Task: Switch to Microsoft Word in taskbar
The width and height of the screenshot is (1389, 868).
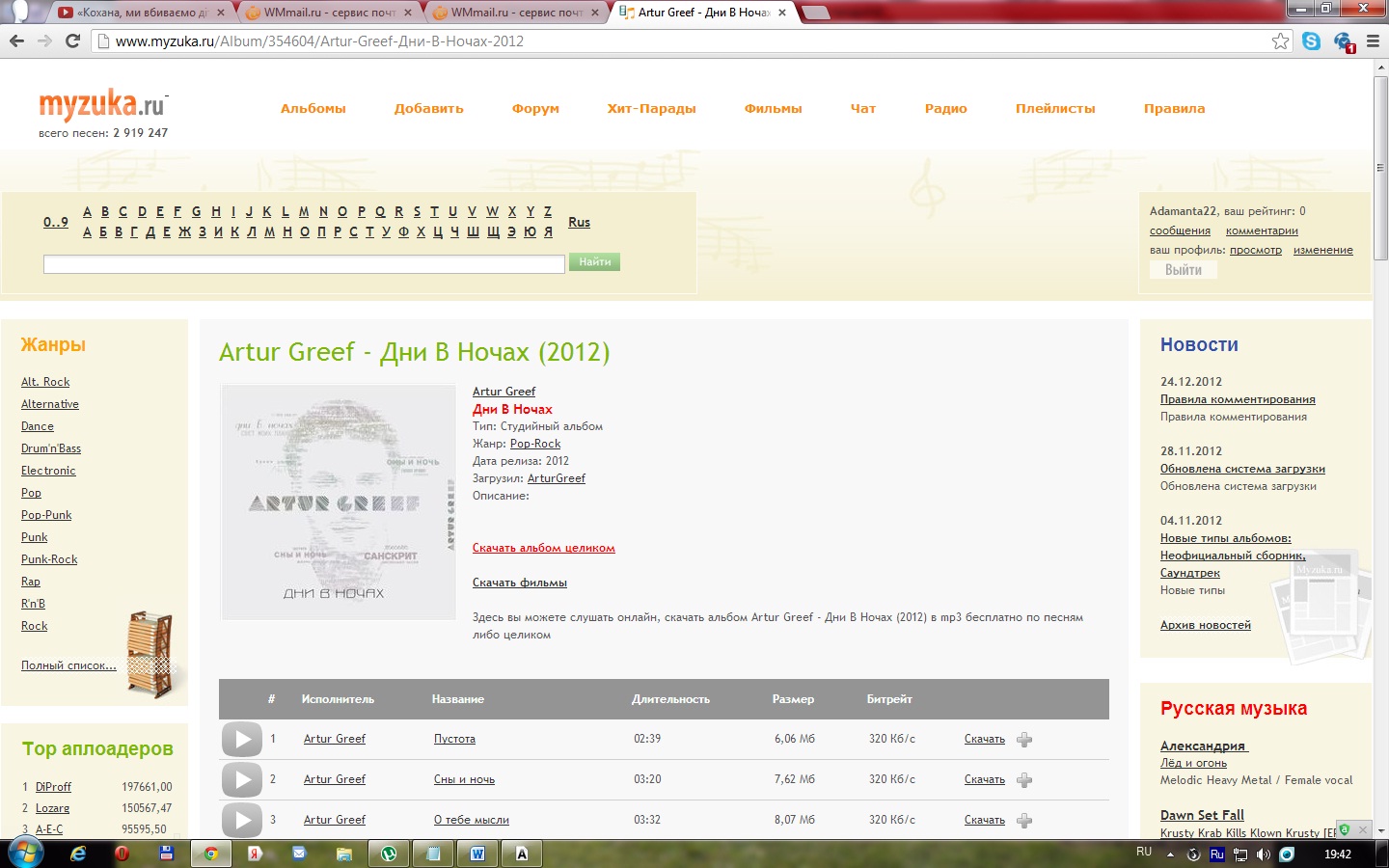Action: pyautogui.click(x=477, y=854)
